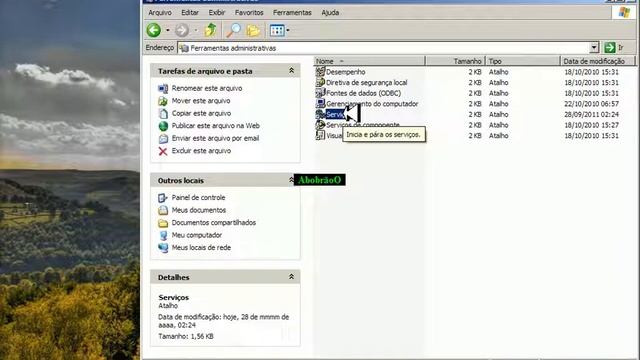Click the Mover este arquivo icon
The height and width of the screenshot is (360, 640).
coord(163,101)
